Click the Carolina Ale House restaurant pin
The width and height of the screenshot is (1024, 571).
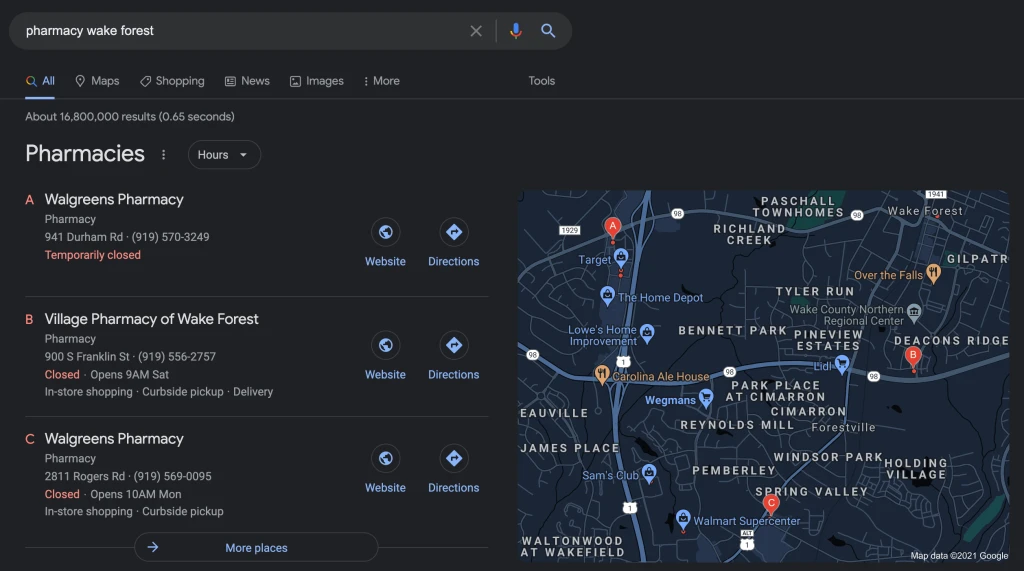pyautogui.click(x=601, y=374)
